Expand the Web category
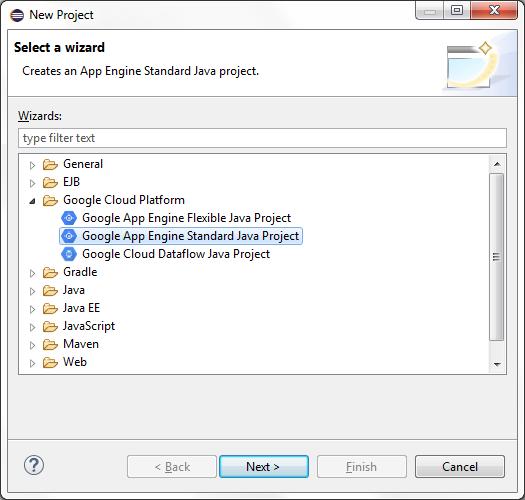525x500 pixels. [x=32, y=363]
